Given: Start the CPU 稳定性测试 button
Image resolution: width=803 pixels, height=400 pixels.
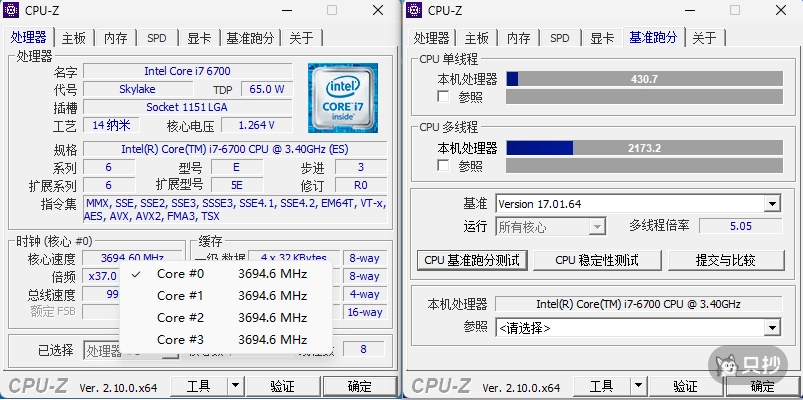Looking at the screenshot, I should (x=597, y=260).
